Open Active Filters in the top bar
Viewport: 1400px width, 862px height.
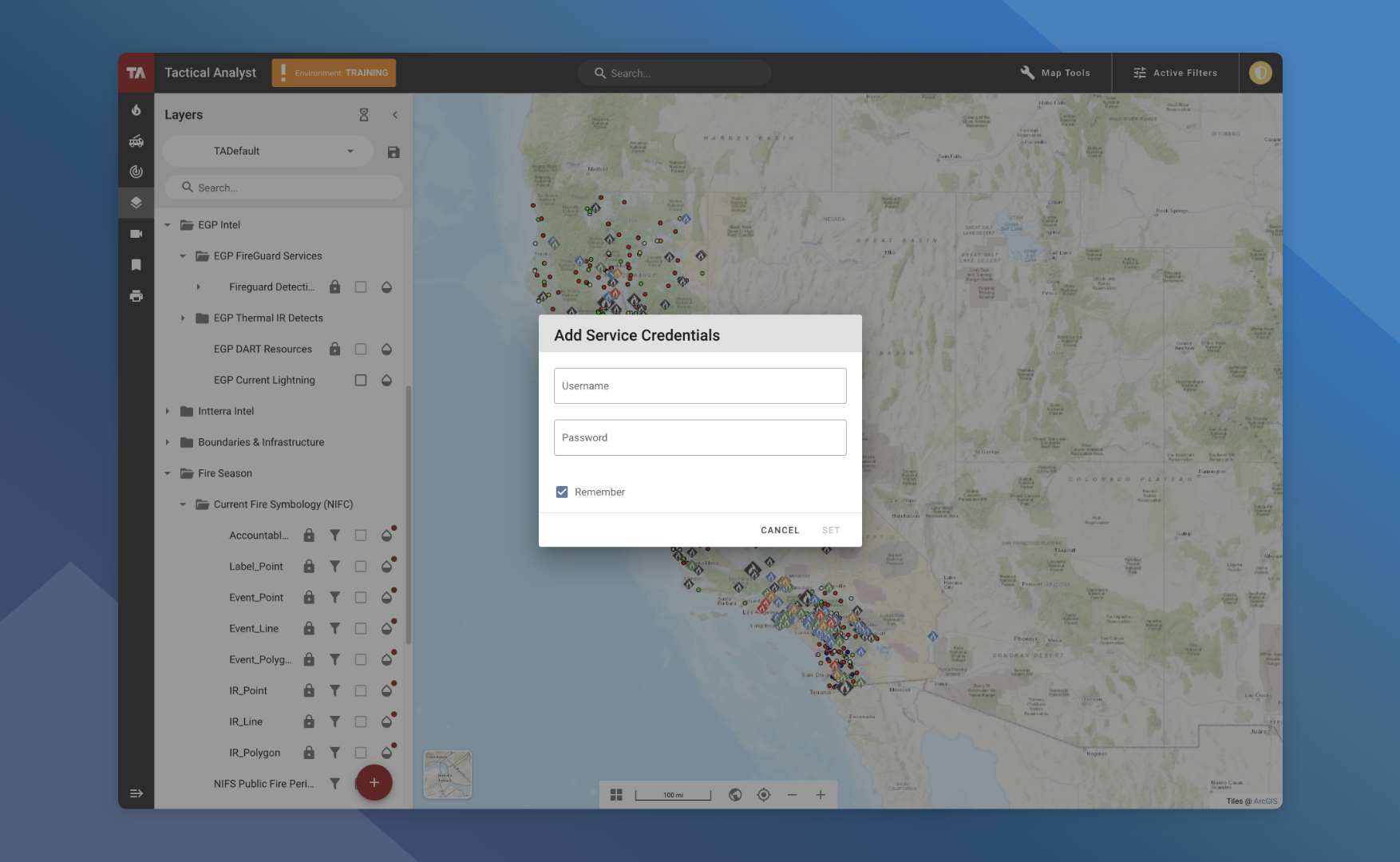pos(1175,73)
